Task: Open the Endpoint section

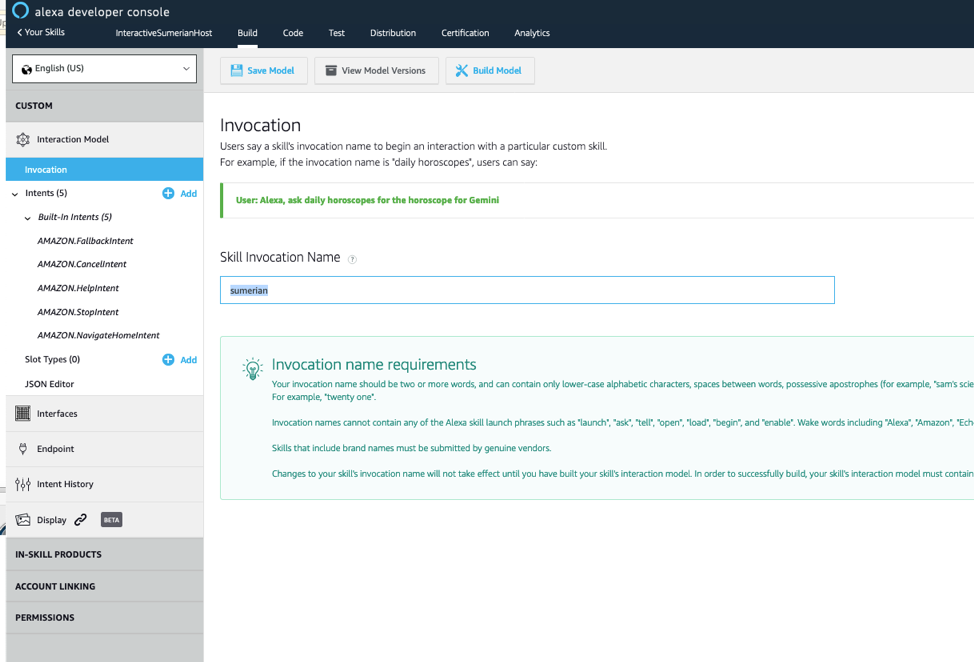Action: (x=104, y=449)
